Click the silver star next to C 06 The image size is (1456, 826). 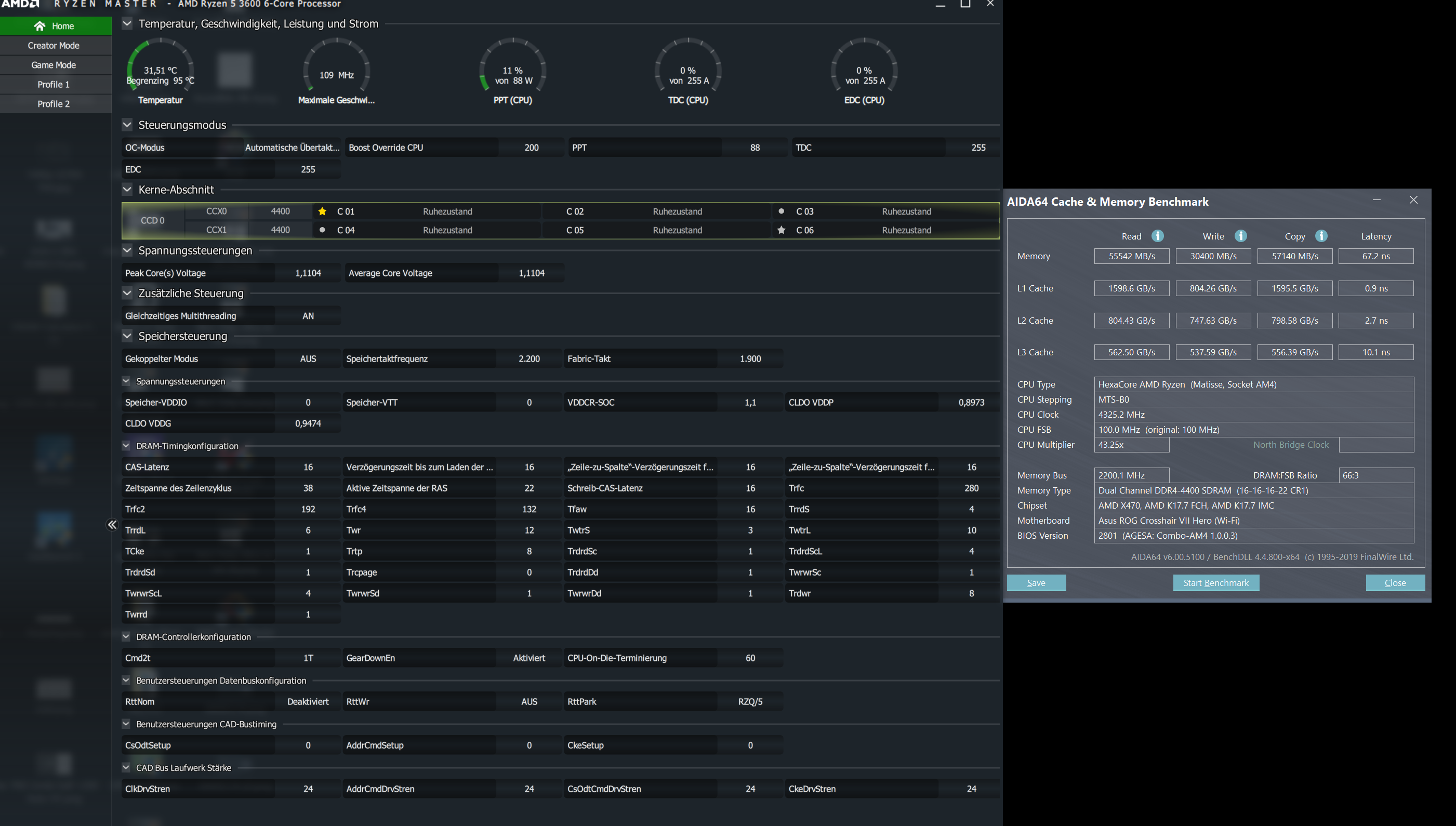click(782, 230)
